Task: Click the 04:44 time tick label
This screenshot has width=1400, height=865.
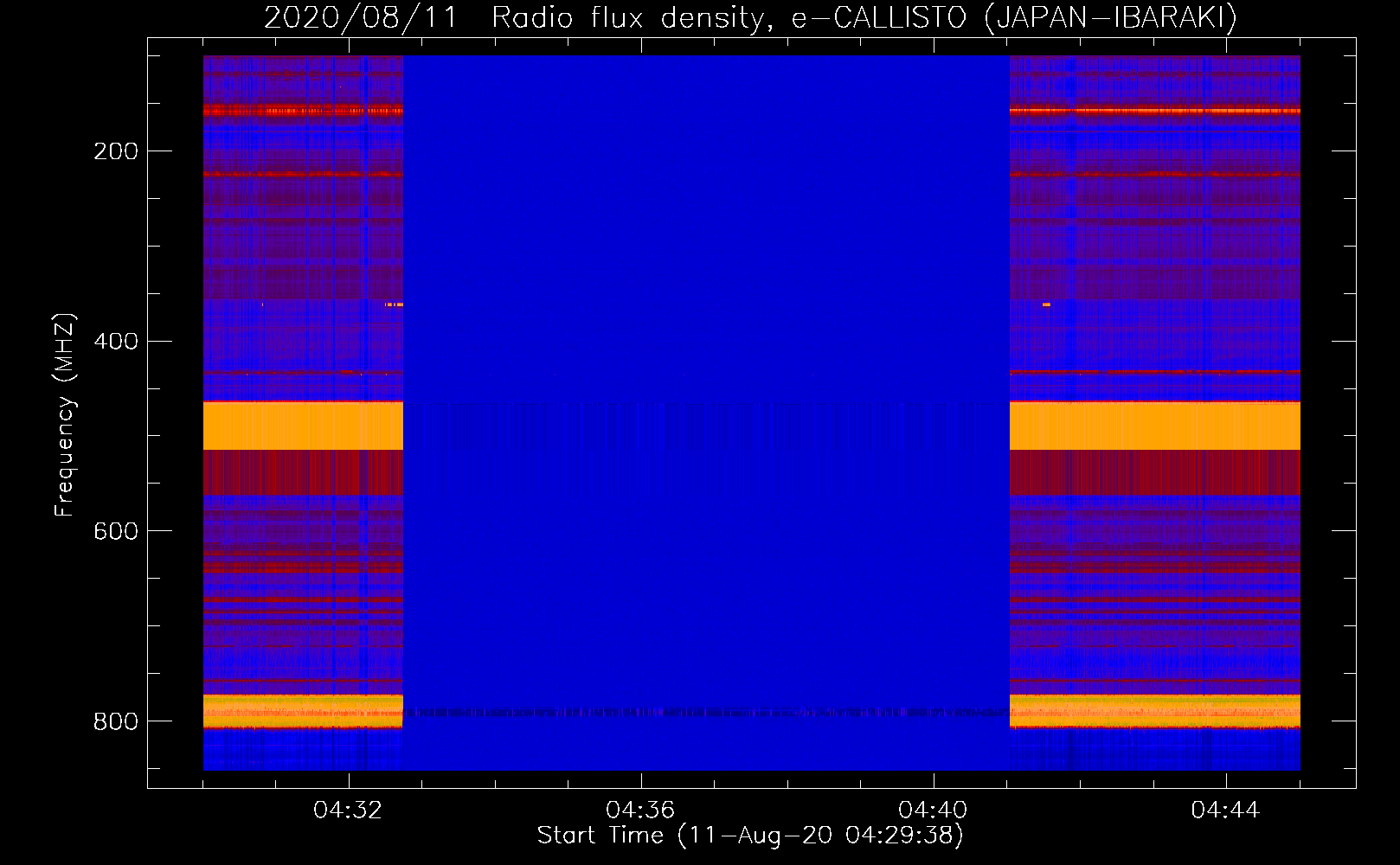Action: [x=1225, y=811]
